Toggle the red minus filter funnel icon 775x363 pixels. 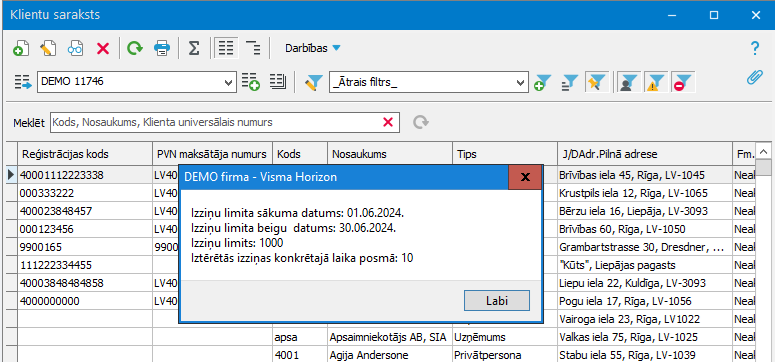tap(683, 82)
